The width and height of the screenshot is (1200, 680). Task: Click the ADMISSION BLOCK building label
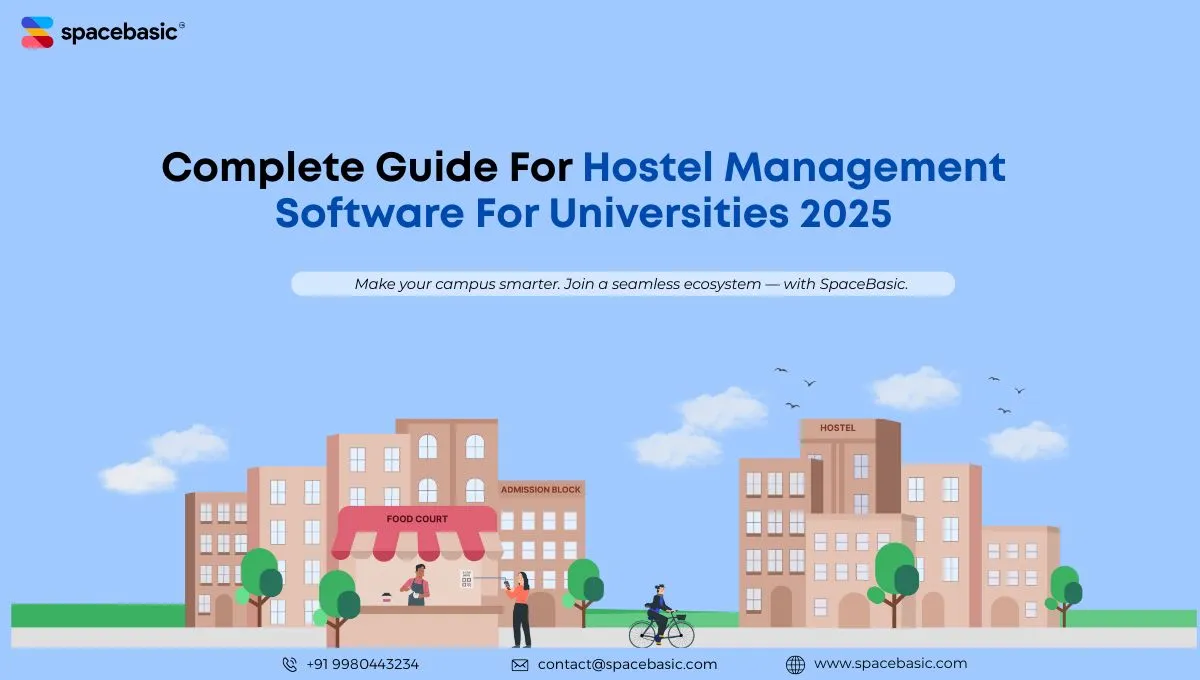click(540, 490)
